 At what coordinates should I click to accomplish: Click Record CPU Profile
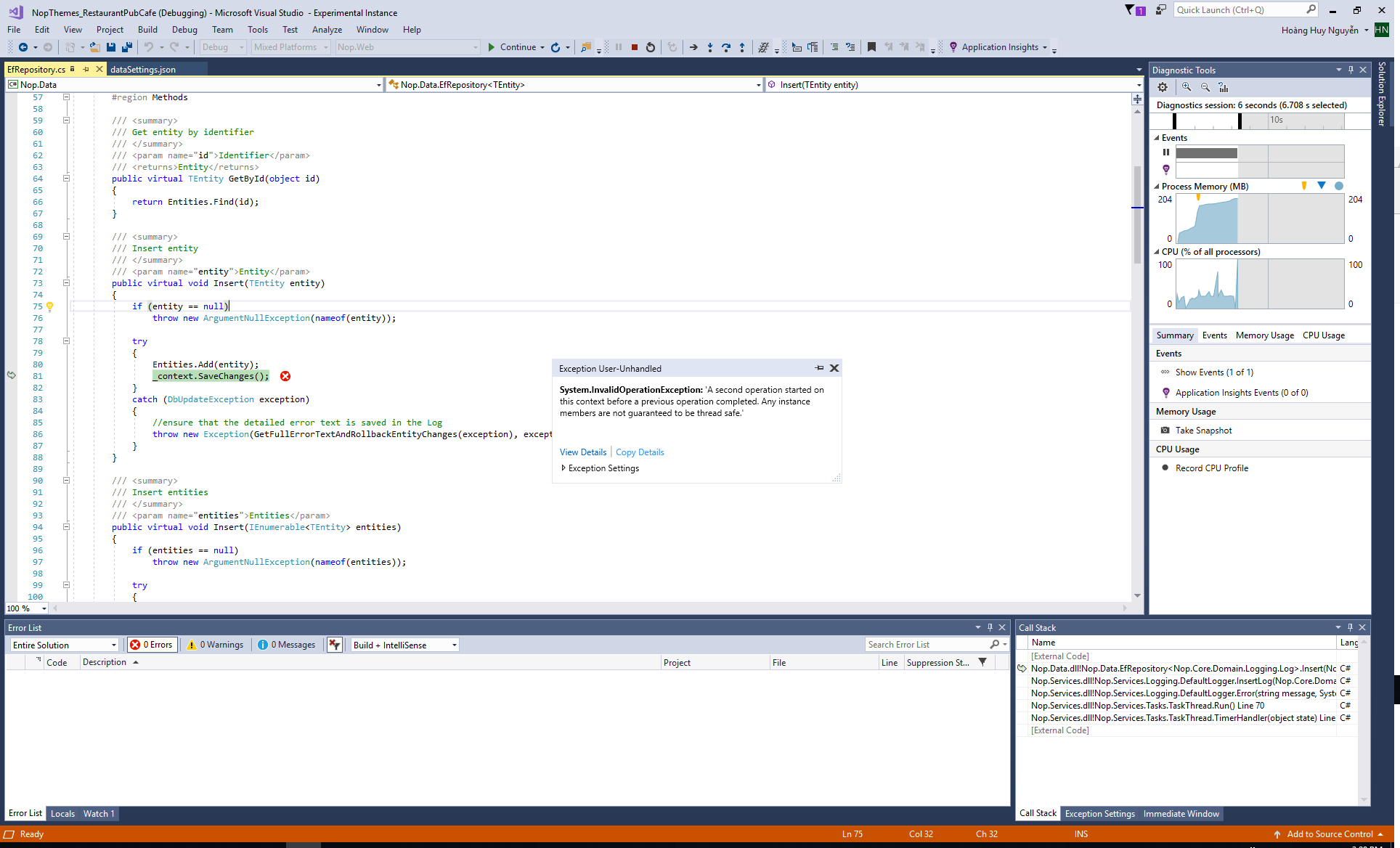pos(1212,468)
